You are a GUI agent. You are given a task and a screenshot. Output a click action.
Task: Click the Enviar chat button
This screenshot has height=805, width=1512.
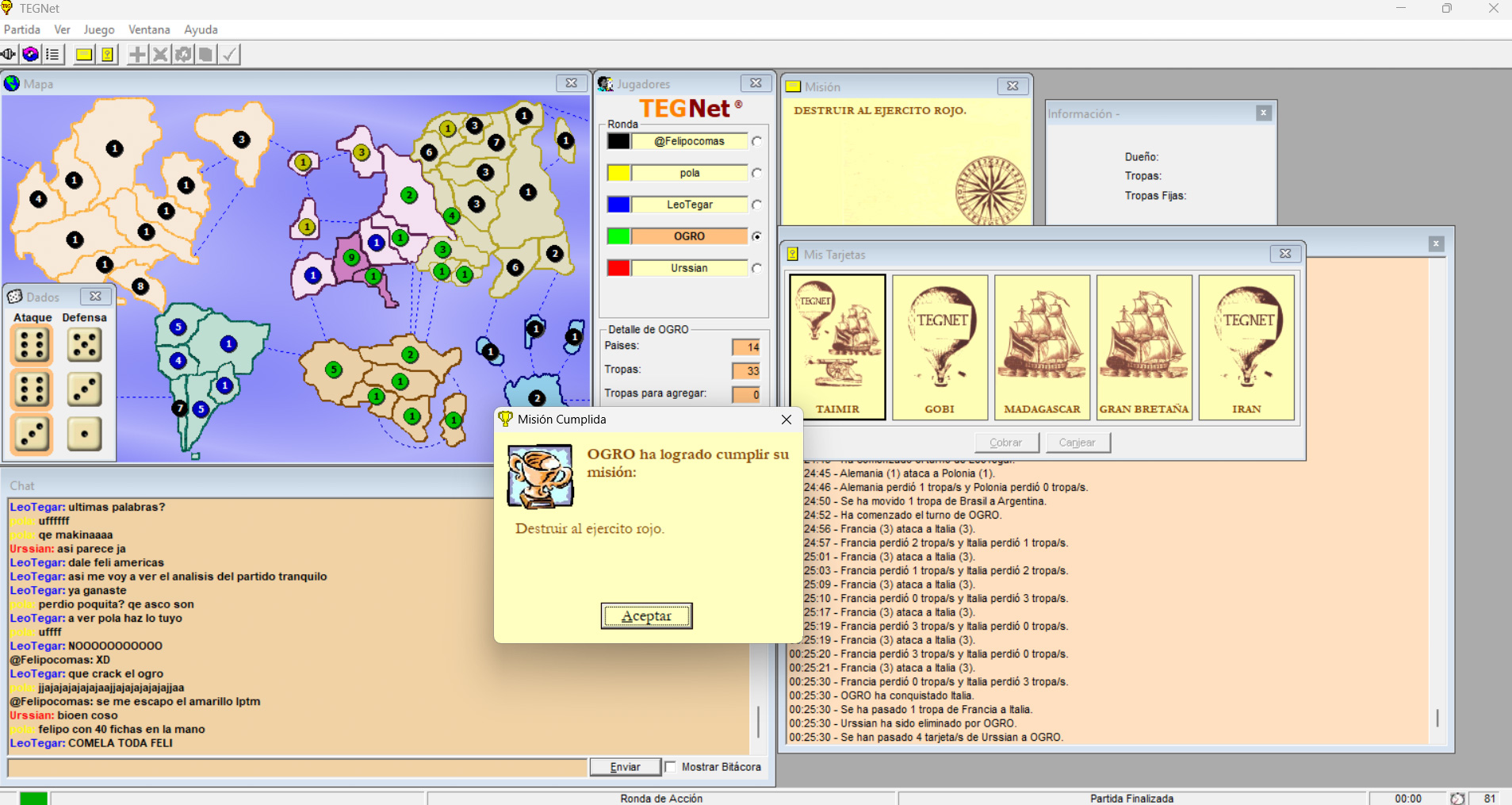click(x=625, y=767)
